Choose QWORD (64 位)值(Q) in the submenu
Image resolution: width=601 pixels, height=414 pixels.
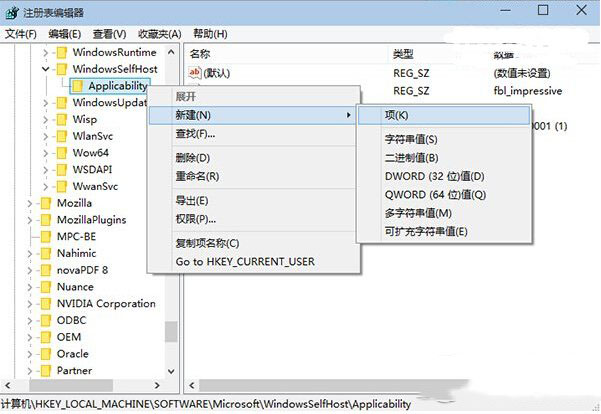tap(444, 195)
